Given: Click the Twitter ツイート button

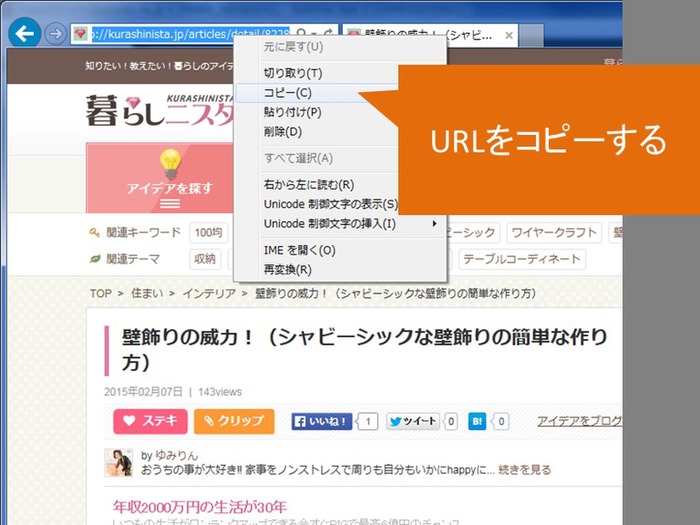Looking at the screenshot, I should pyautogui.click(x=413, y=421).
